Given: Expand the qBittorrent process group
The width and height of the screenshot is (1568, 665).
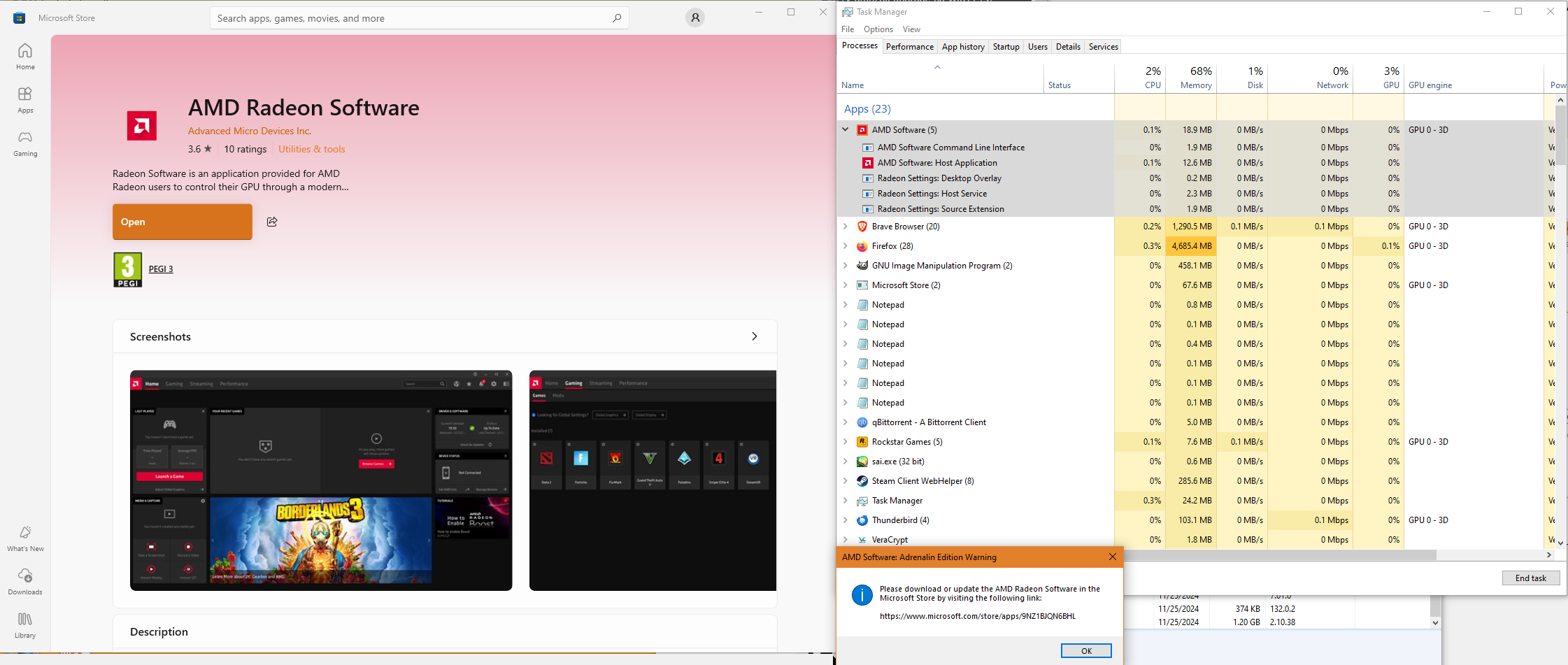Looking at the screenshot, I should click(x=846, y=422).
